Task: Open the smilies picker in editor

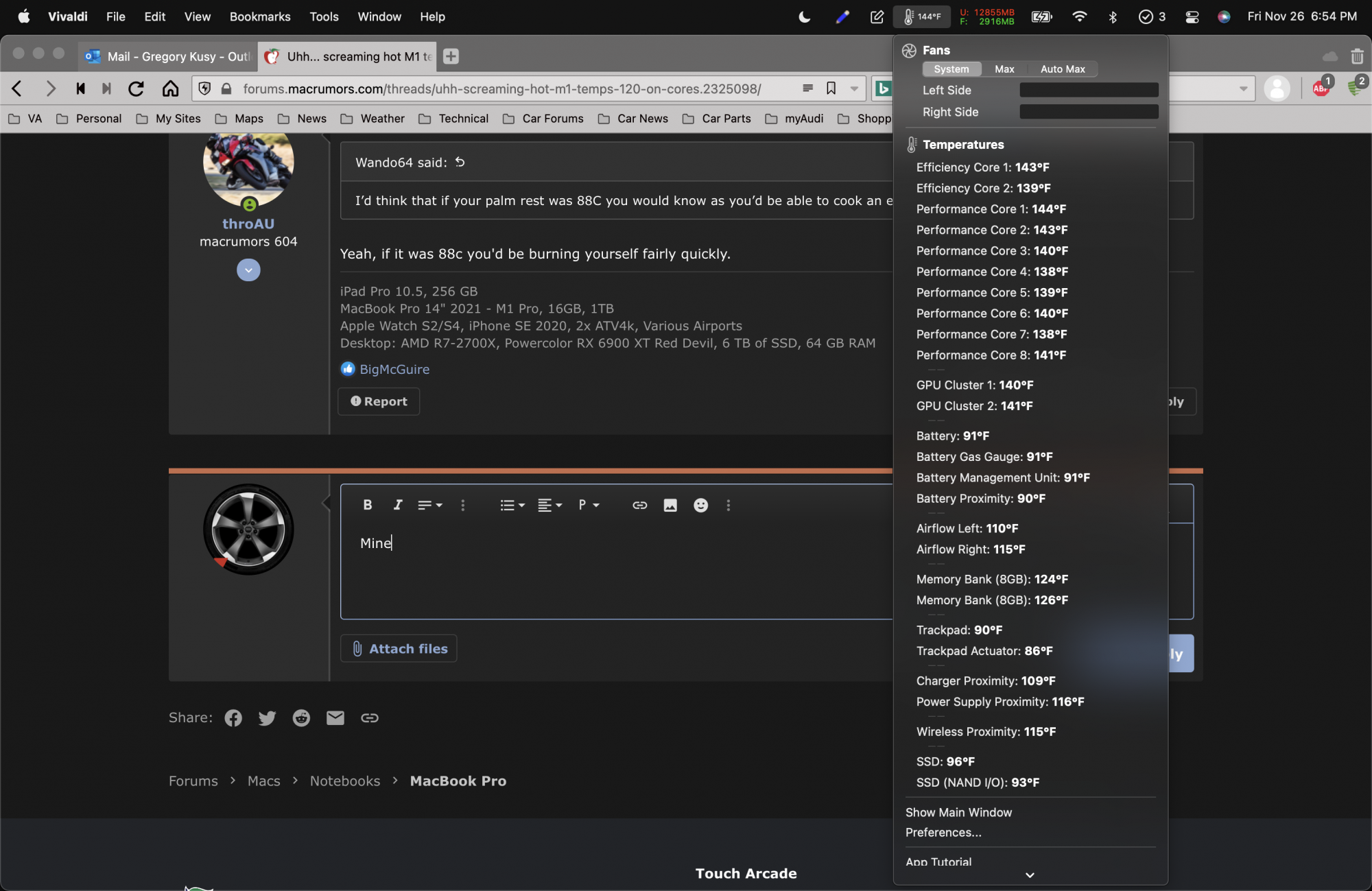Action: coord(700,505)
